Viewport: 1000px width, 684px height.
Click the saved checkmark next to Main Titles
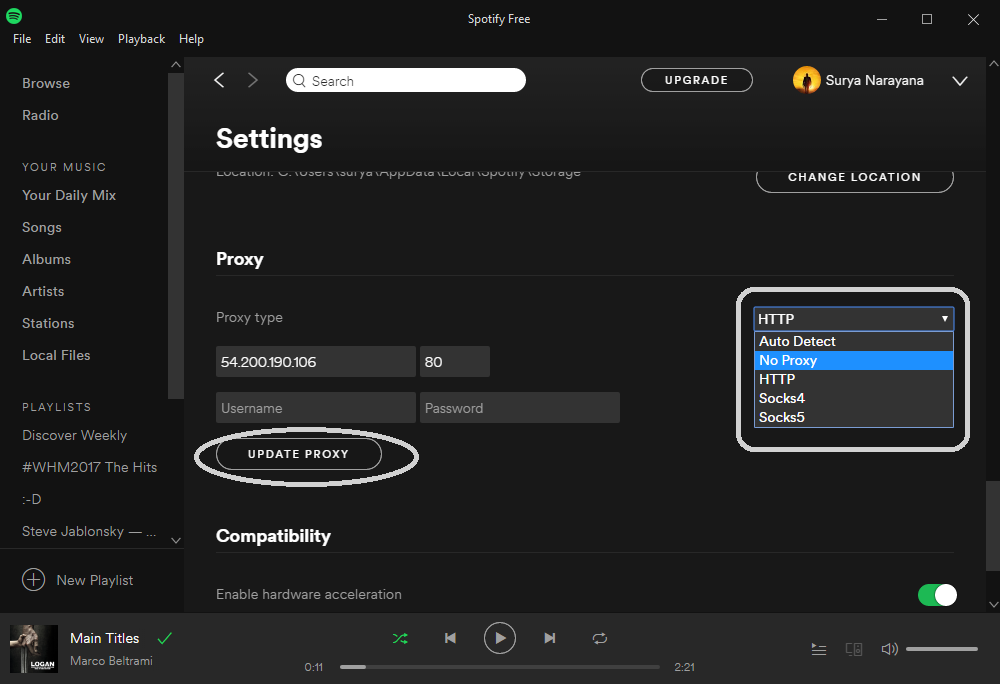(x=165, y=638)
